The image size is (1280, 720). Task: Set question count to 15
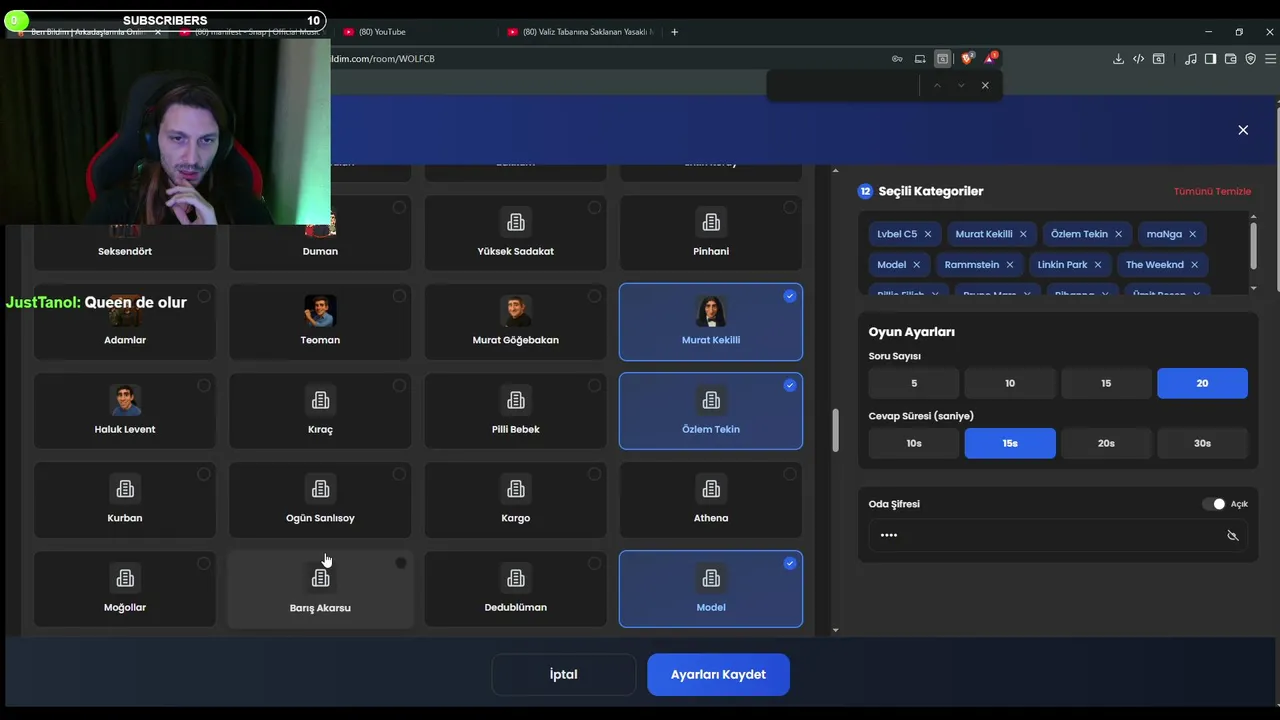1106,383
